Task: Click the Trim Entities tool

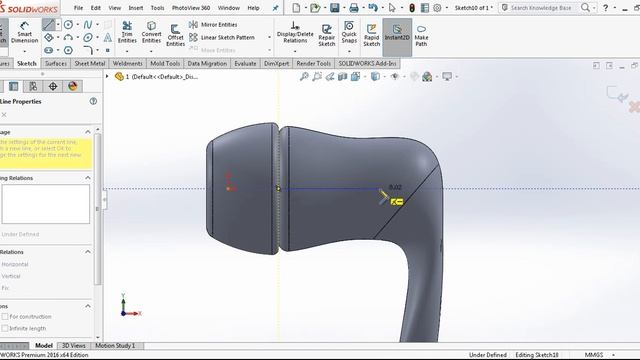Action: point(127,33)
